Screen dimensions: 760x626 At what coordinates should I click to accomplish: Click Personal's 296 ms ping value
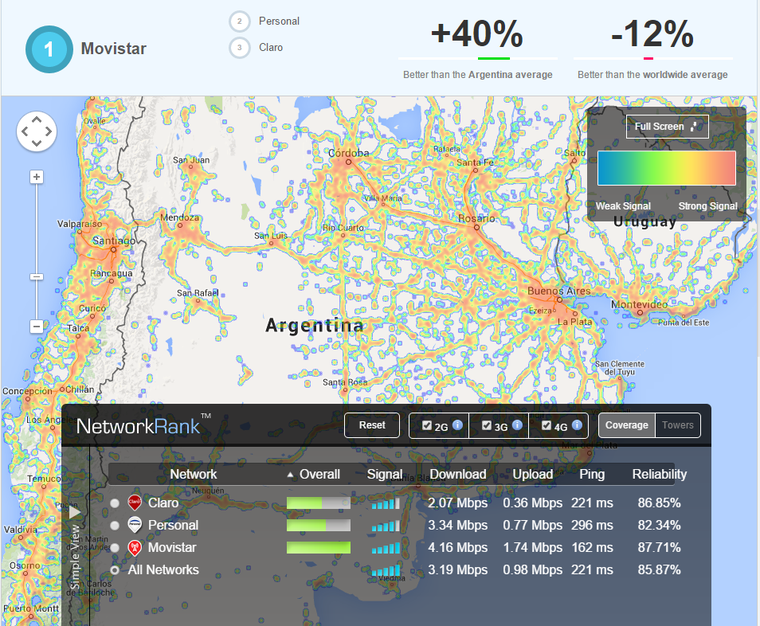pyautogui.click(x=592, y=525)
